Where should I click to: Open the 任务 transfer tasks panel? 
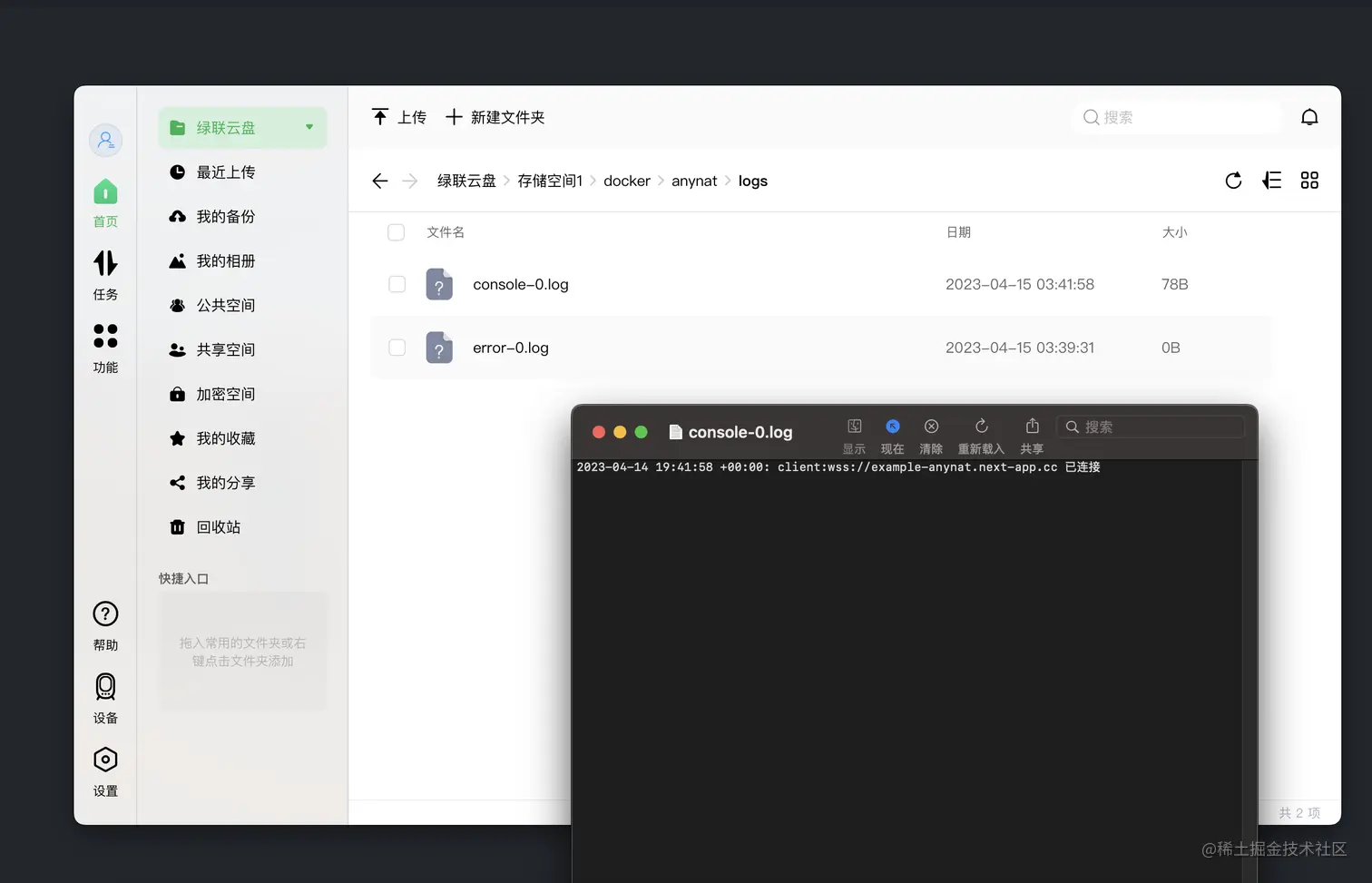tap(105, 276)
